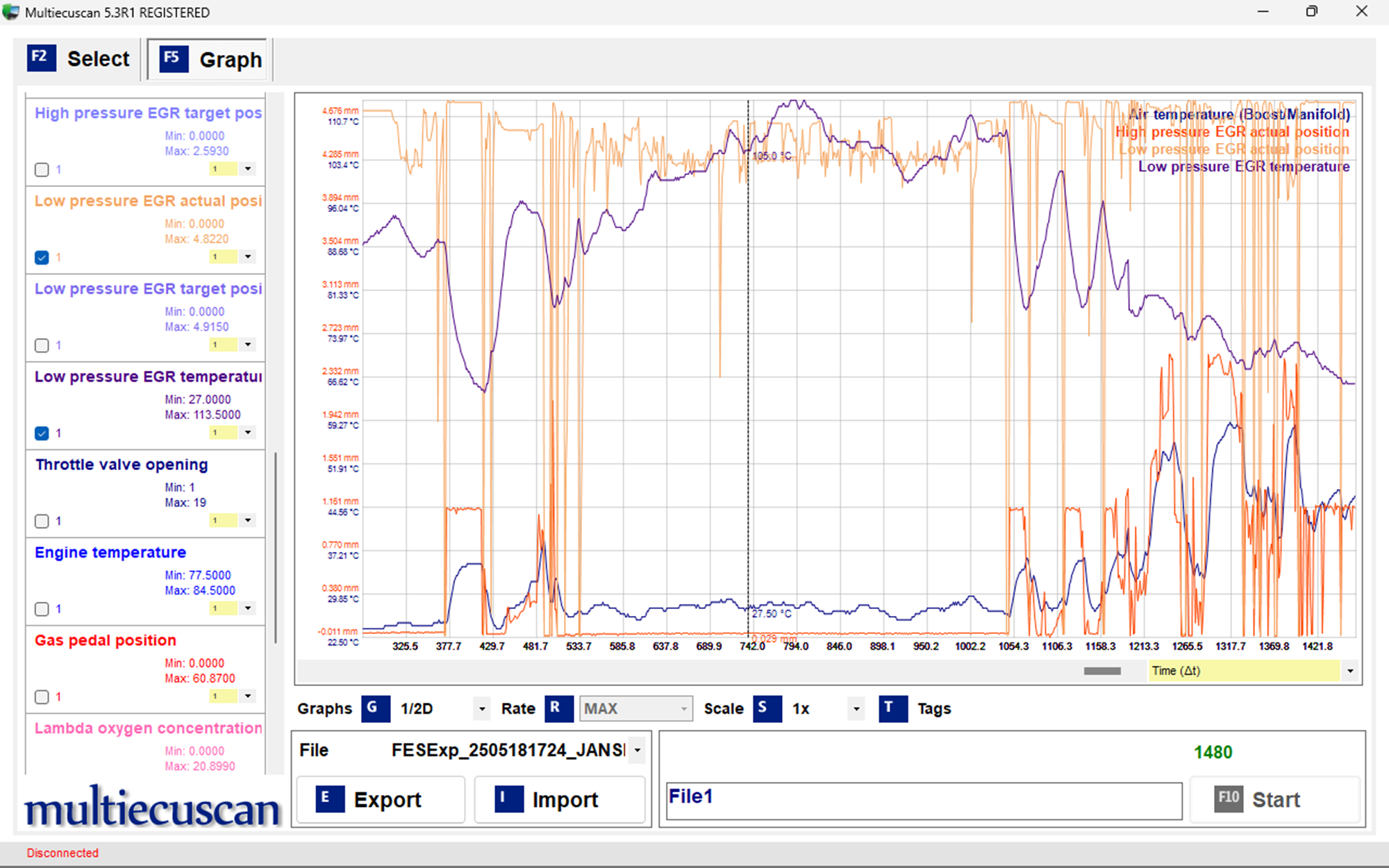Viewport: 1389px width, 868px height.
Task: Open the axis dropdown for Gas pedal position
Action: pyautogui.click(x=248, y=696)
